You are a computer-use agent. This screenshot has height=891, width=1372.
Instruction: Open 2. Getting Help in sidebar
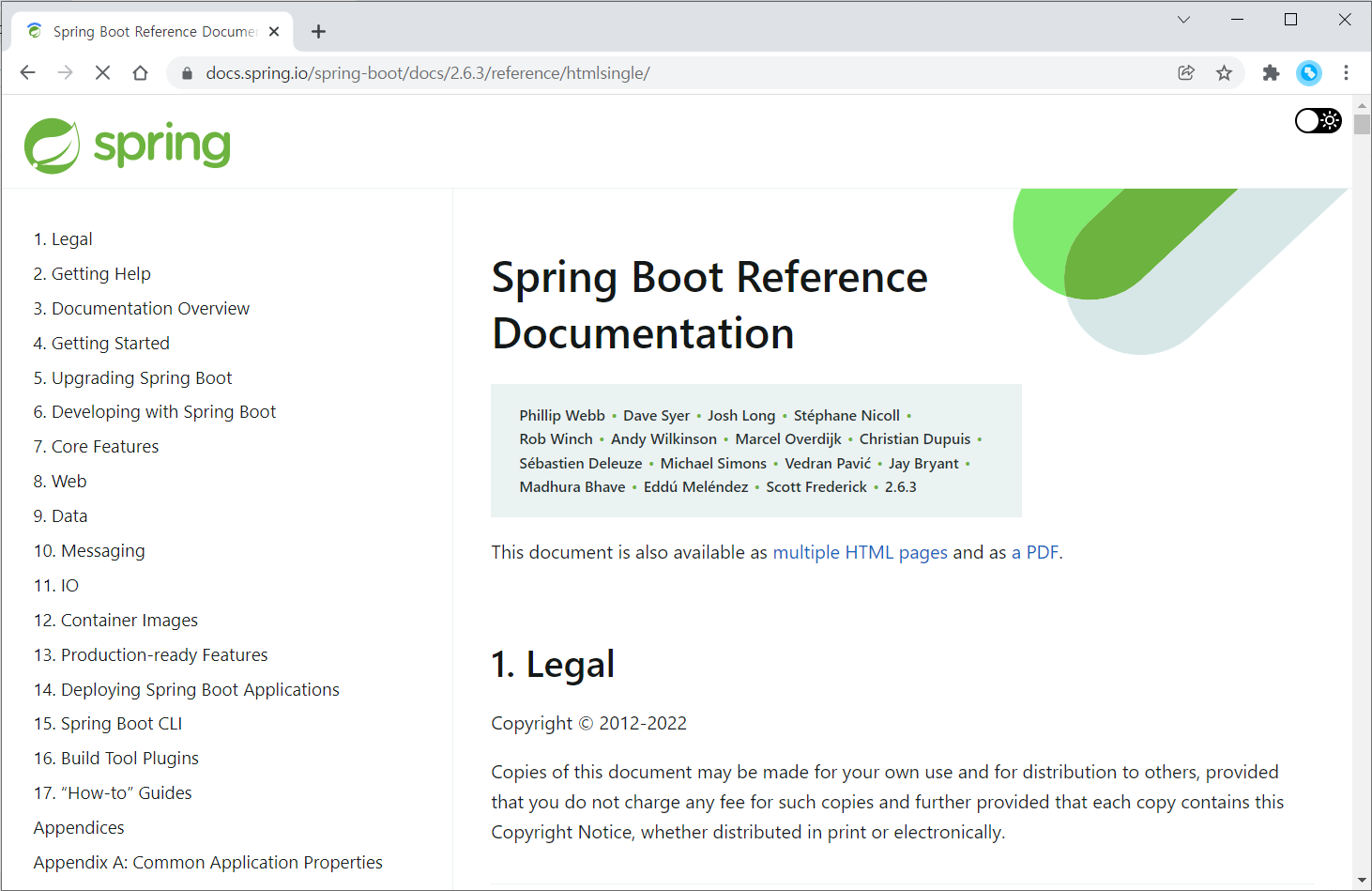(x=92, y=274)
